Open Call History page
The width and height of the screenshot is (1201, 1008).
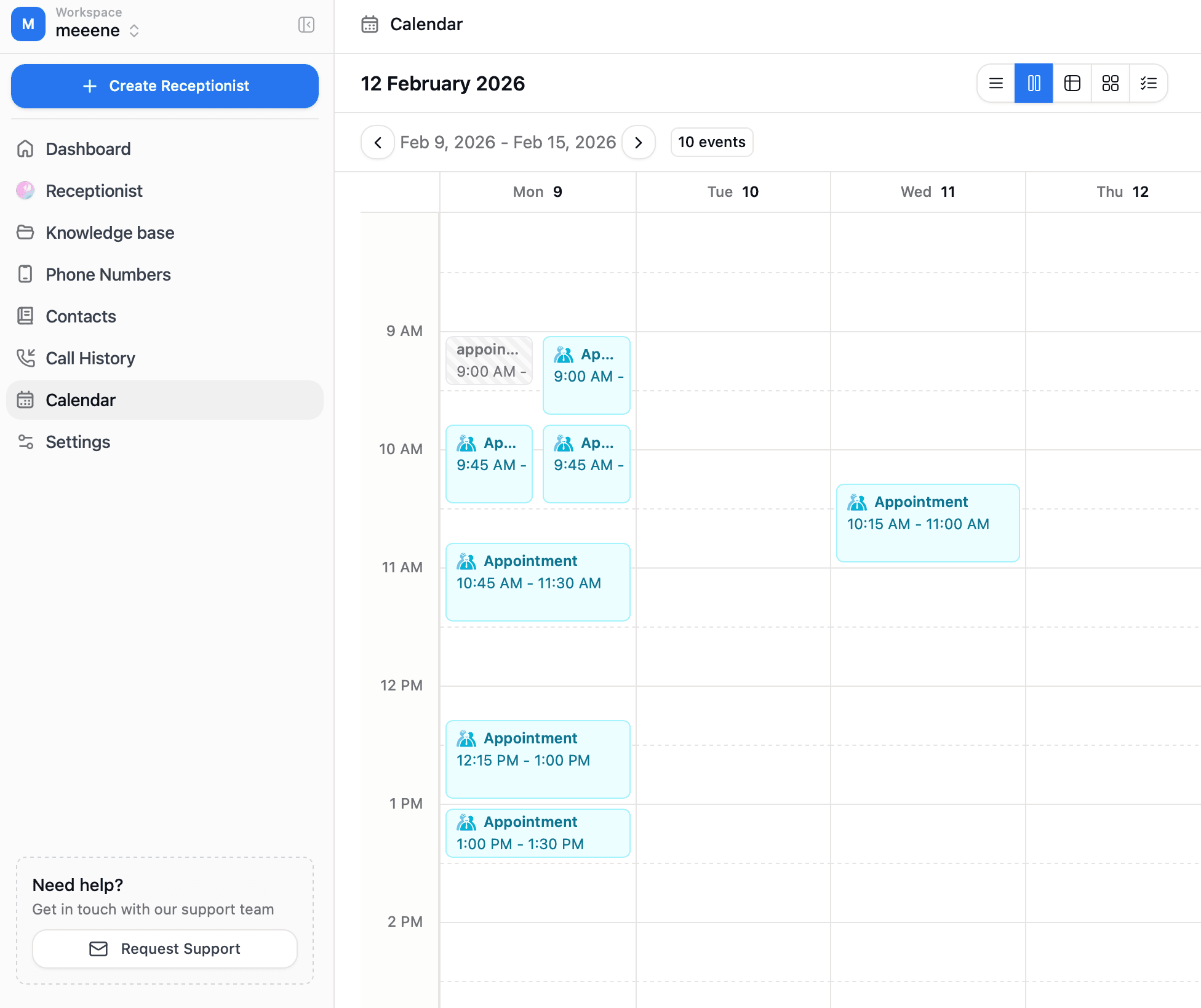(x=90, y=358)
